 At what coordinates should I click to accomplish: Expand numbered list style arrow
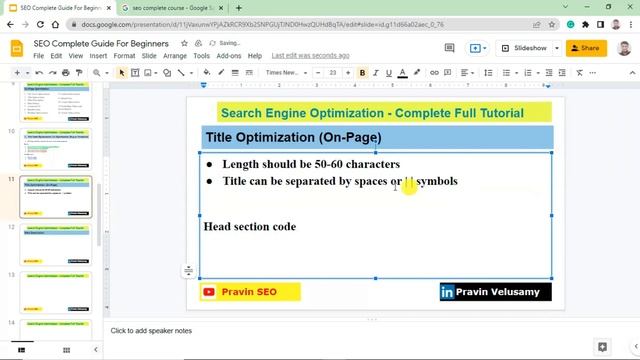538,73
